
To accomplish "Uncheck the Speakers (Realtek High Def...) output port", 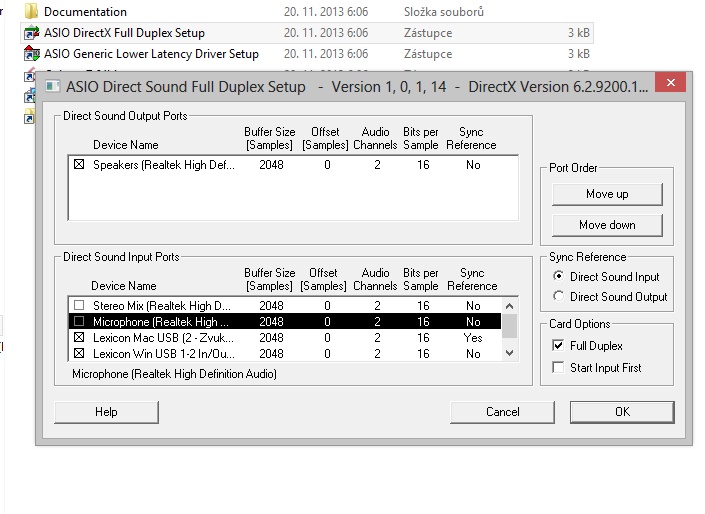I will click(79, 165).
